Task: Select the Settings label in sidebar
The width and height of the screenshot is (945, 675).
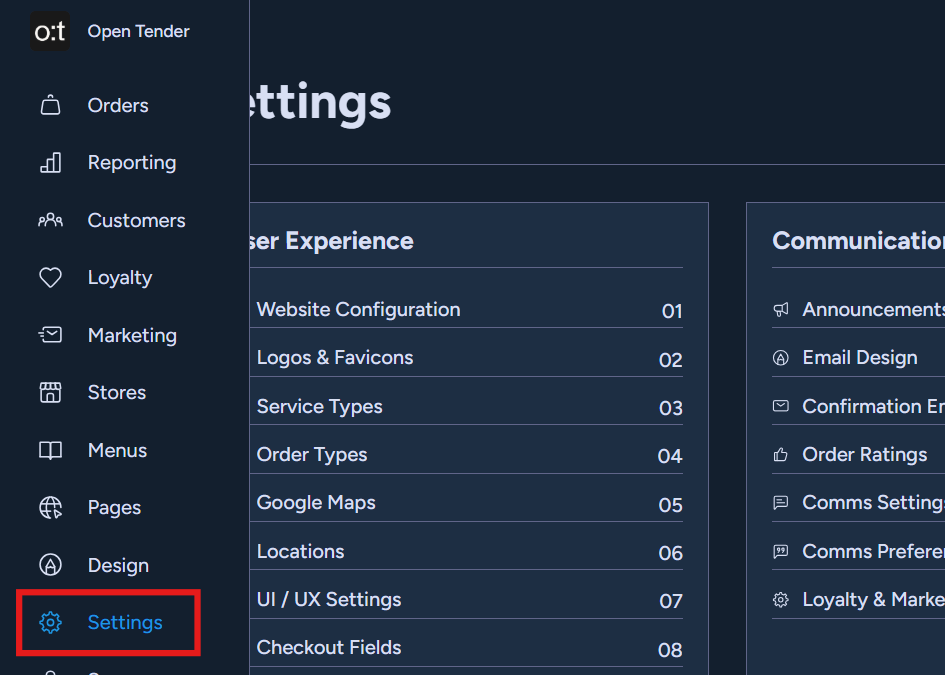Action: click(125, 623)
